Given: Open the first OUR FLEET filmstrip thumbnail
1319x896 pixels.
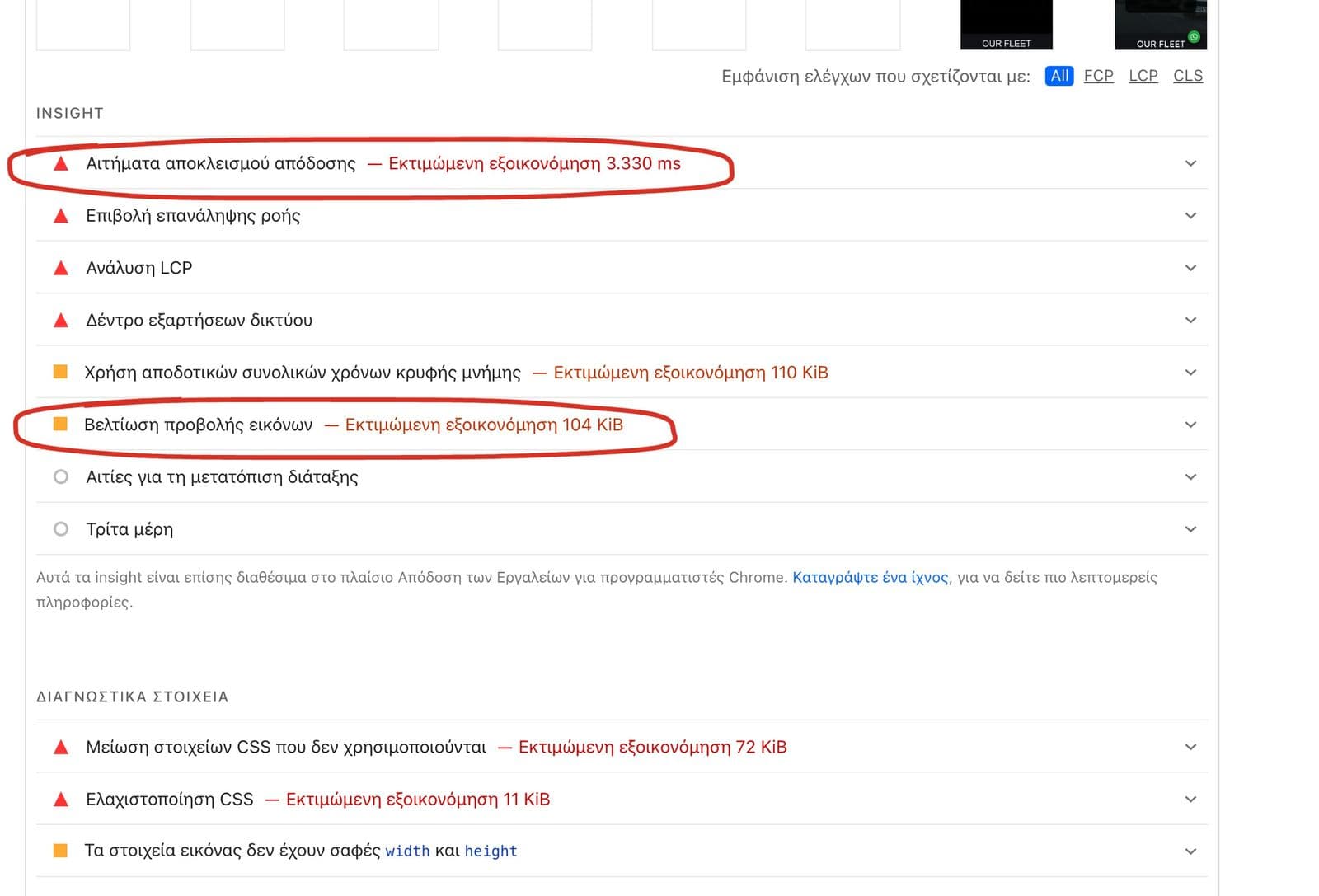Looking at the screenshot, I should coord(1007,25).
